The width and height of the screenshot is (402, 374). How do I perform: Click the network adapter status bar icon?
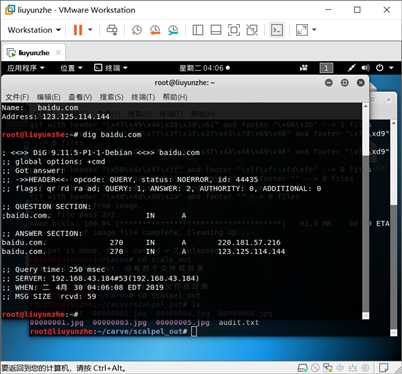coord(328,368)
